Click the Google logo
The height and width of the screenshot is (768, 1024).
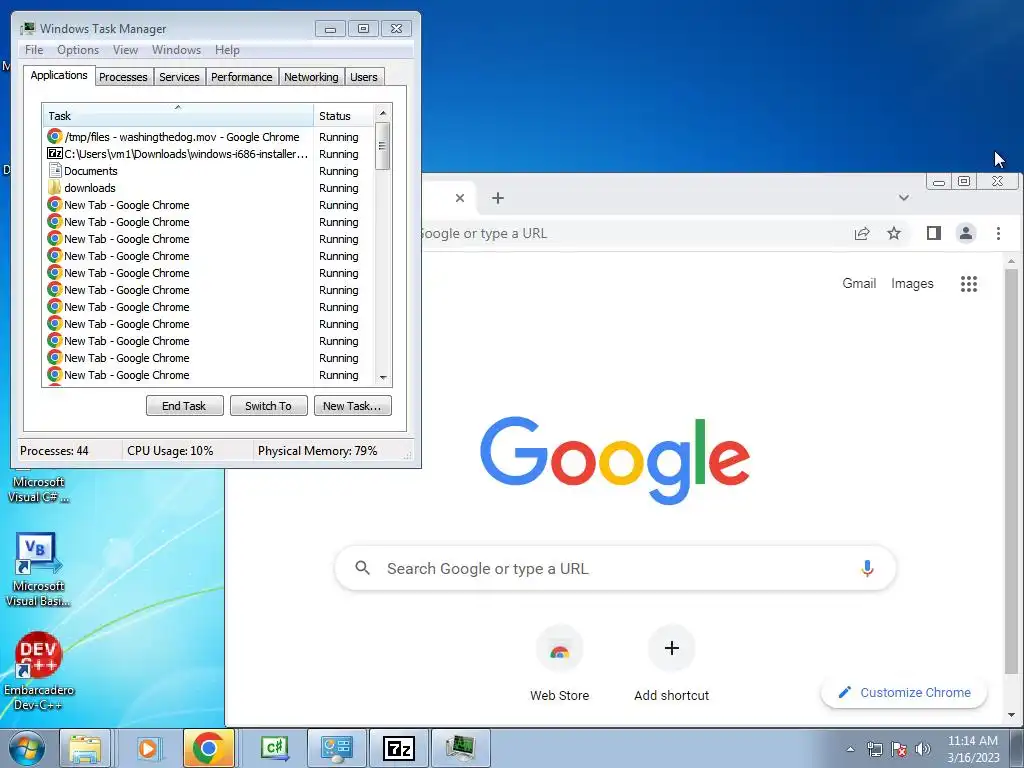coord(615,460)
